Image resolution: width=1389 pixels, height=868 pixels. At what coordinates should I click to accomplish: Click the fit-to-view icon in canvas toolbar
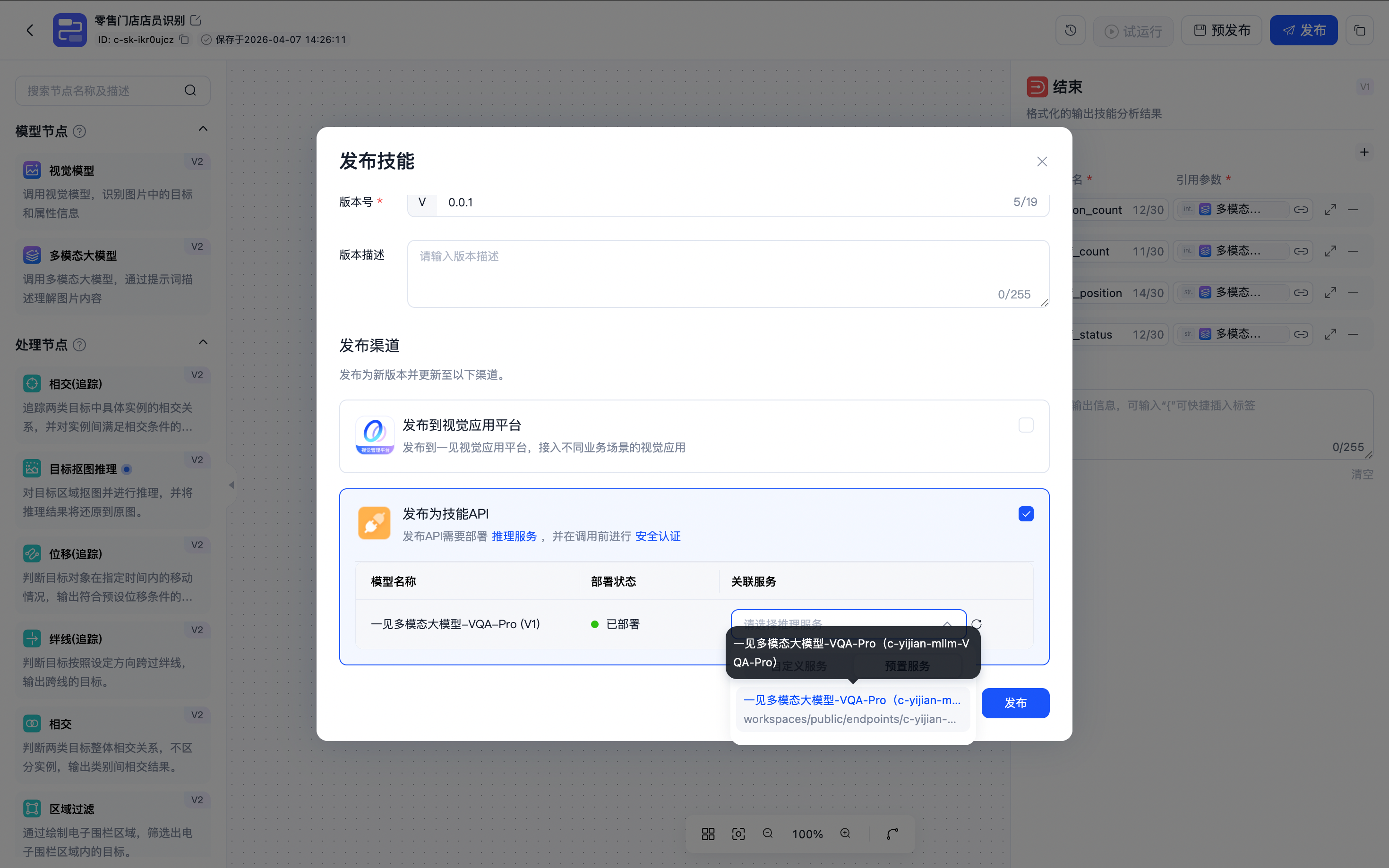click(x=738, y=834)
